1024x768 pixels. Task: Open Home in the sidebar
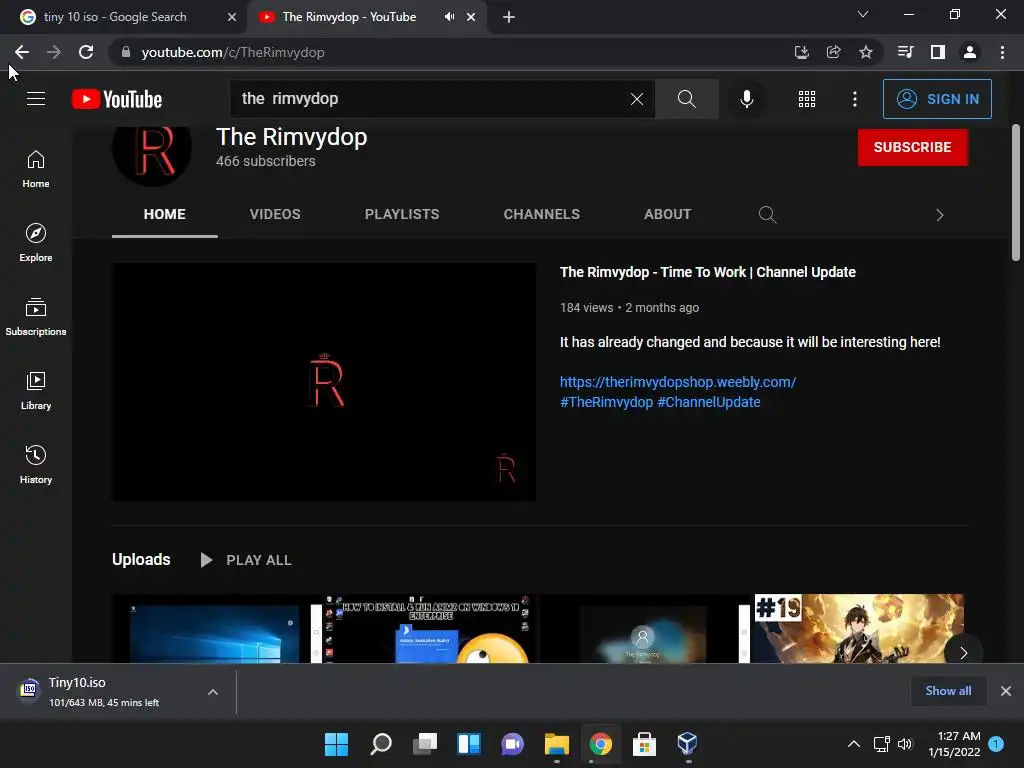36,169
